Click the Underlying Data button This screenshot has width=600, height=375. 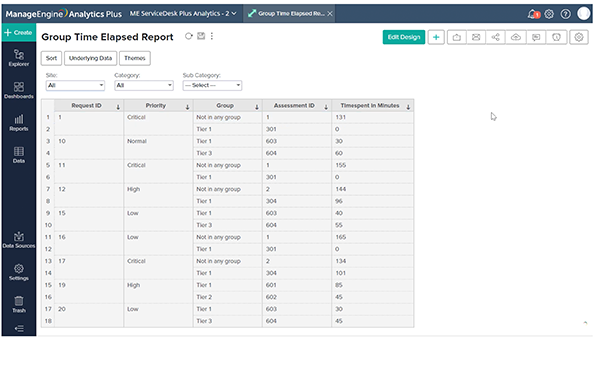tap(90, 58)
